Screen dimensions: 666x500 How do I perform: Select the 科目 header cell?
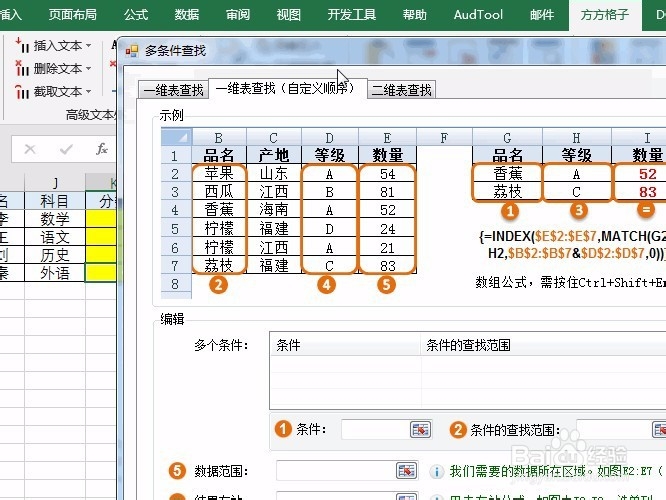point(55,201)
